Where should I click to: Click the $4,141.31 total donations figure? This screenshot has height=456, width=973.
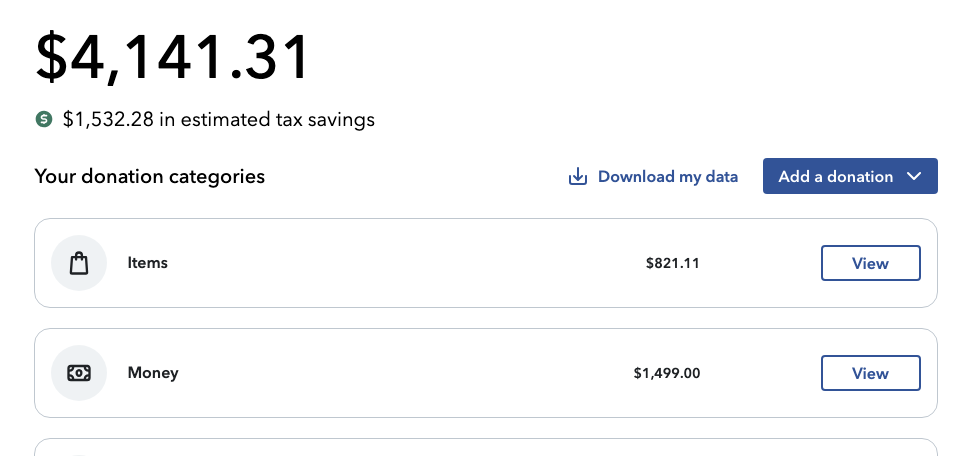[x=173, y=58]
